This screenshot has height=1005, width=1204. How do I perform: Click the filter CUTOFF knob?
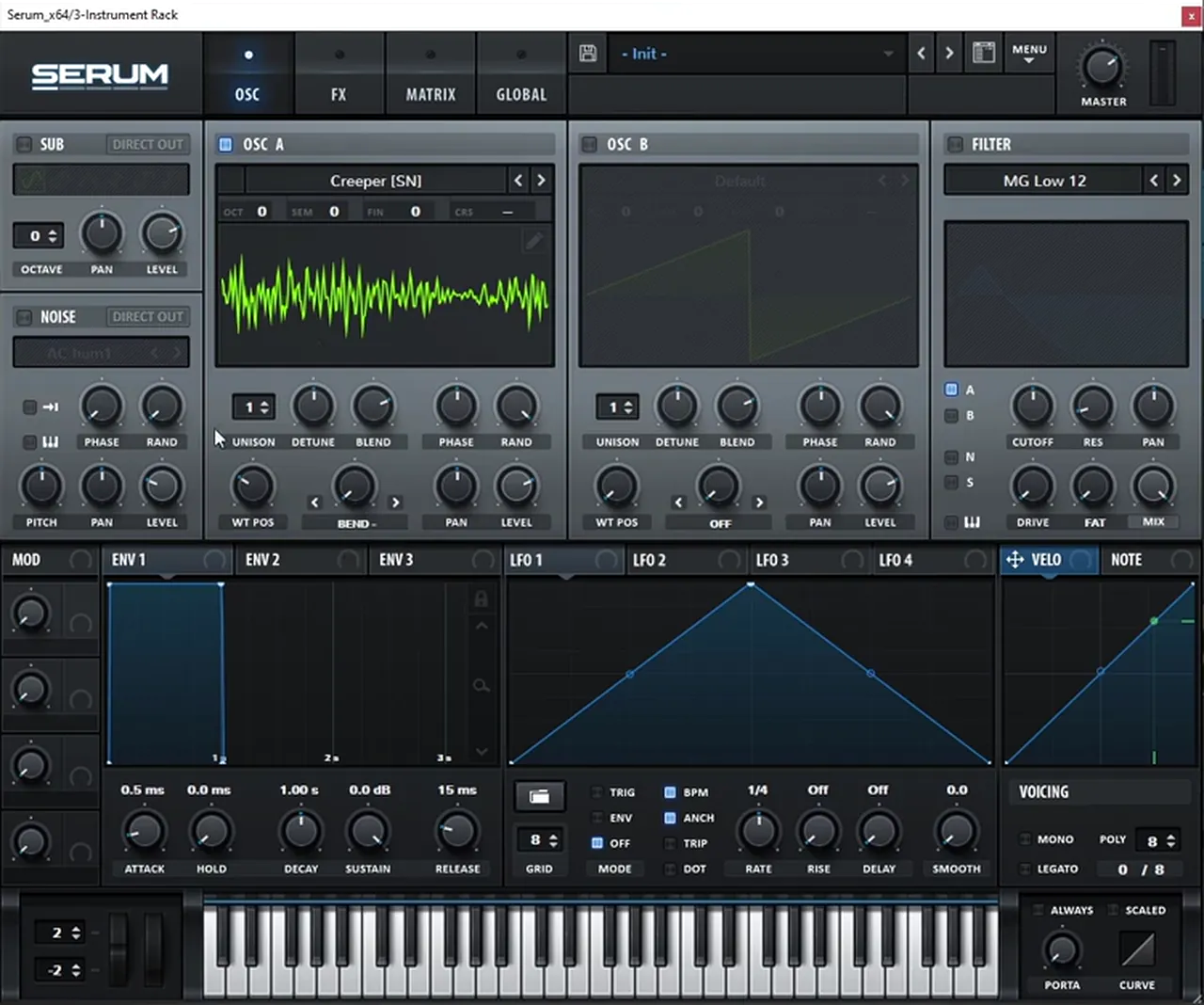(x=1032, y=406)
